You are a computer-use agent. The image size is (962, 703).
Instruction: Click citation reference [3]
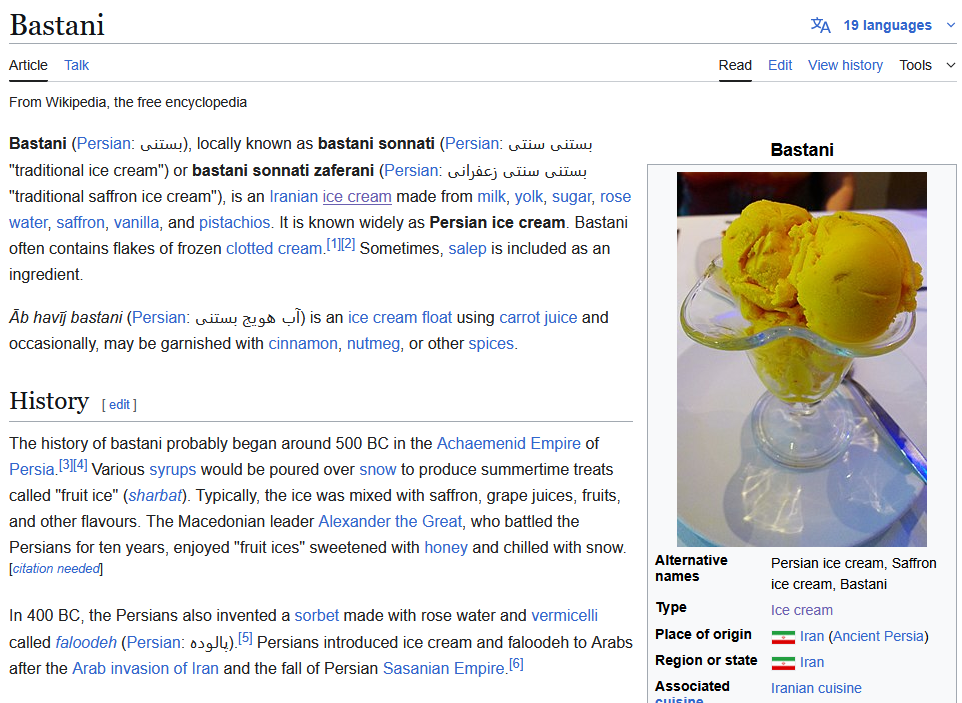[66, 464]
